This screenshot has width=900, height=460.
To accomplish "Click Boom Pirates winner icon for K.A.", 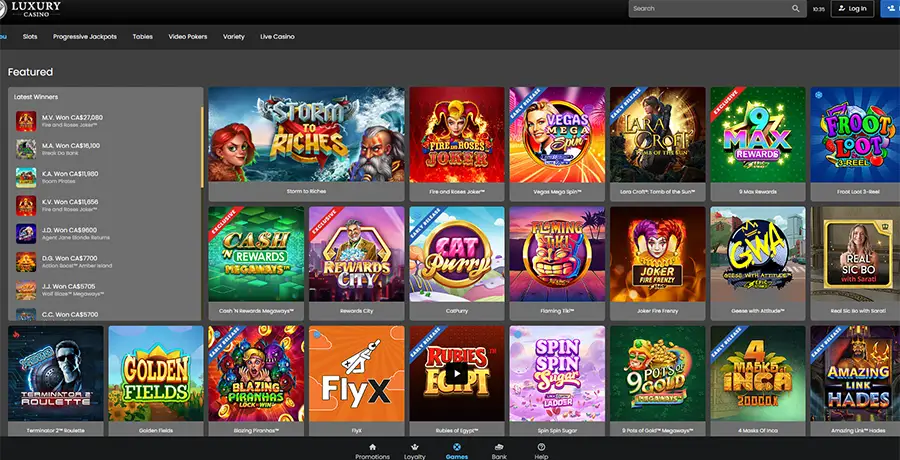I will click(x=26, y=177).
